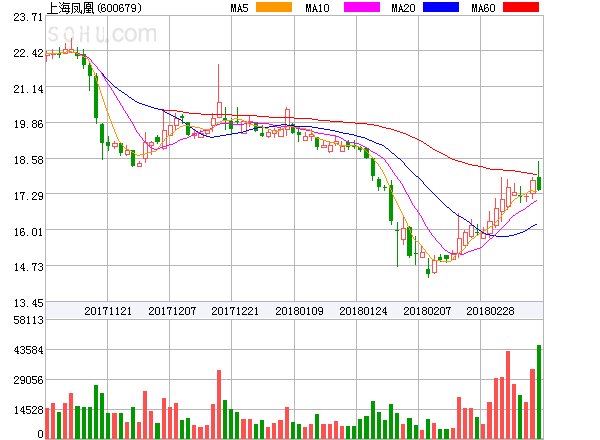Click the 14528 volume axis label

[x=28, y=410]
